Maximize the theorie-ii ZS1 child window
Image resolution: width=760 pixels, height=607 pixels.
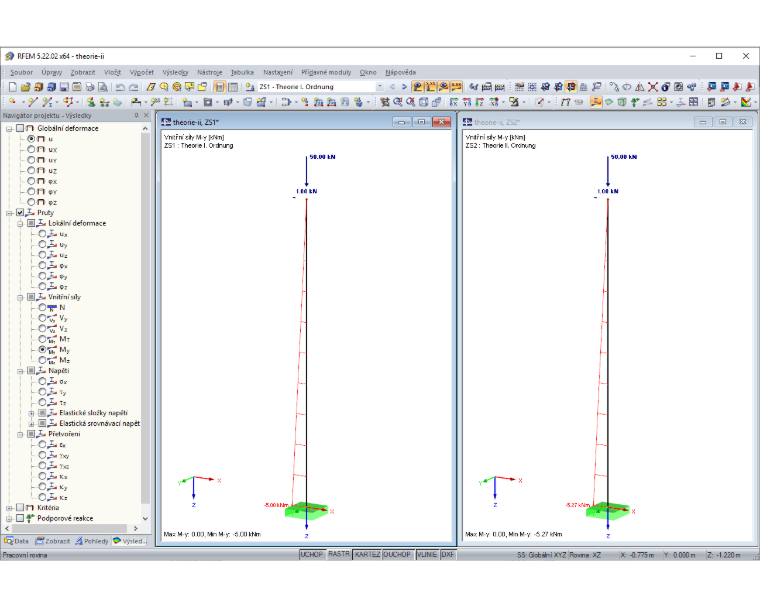pyautogui.click(x=421, y=122)
